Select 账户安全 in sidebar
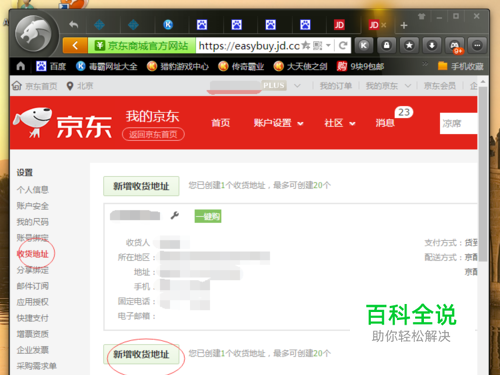The width and height of the screenshot is (500, 375). coord(33,206)
